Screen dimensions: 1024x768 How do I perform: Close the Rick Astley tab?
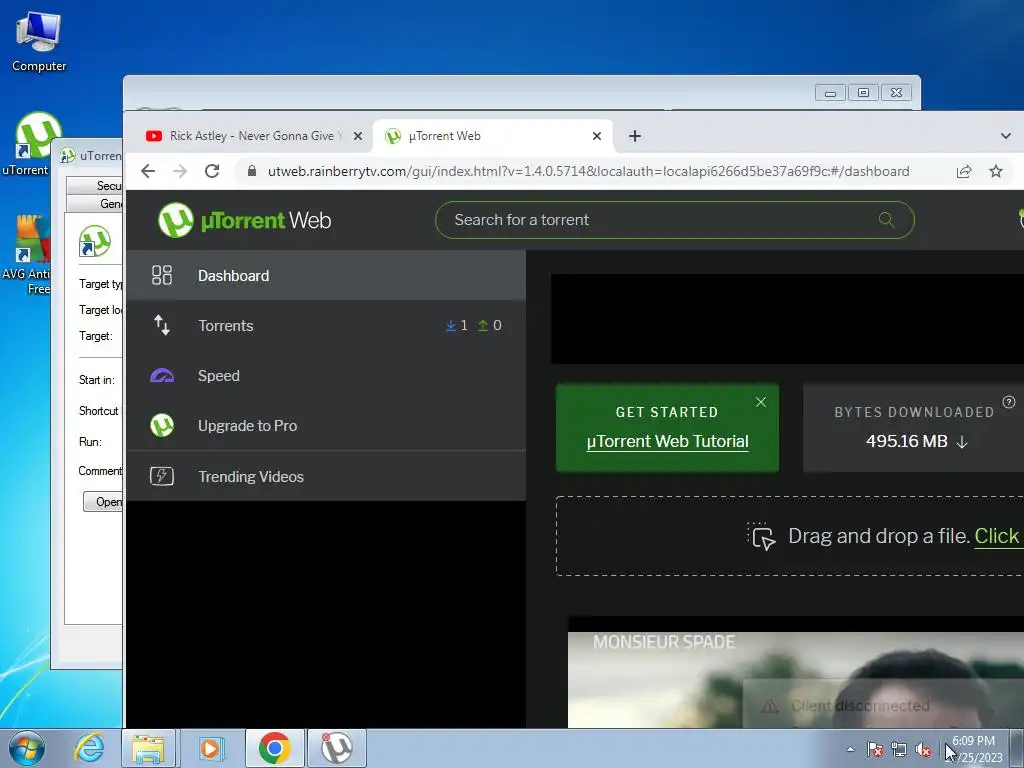pos(358,136)
